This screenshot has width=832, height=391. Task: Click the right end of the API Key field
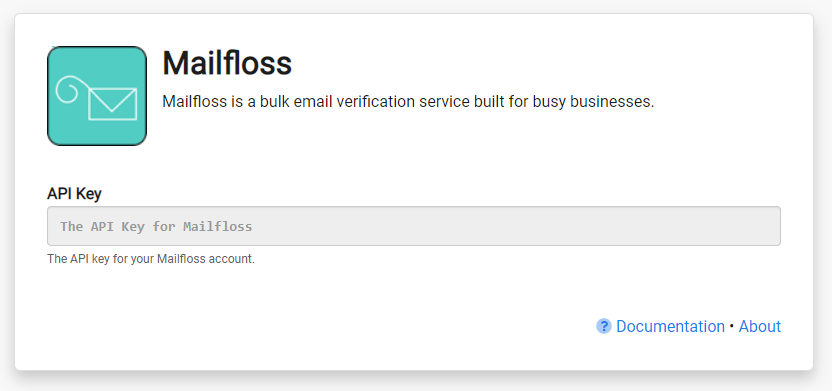[764, 226]
